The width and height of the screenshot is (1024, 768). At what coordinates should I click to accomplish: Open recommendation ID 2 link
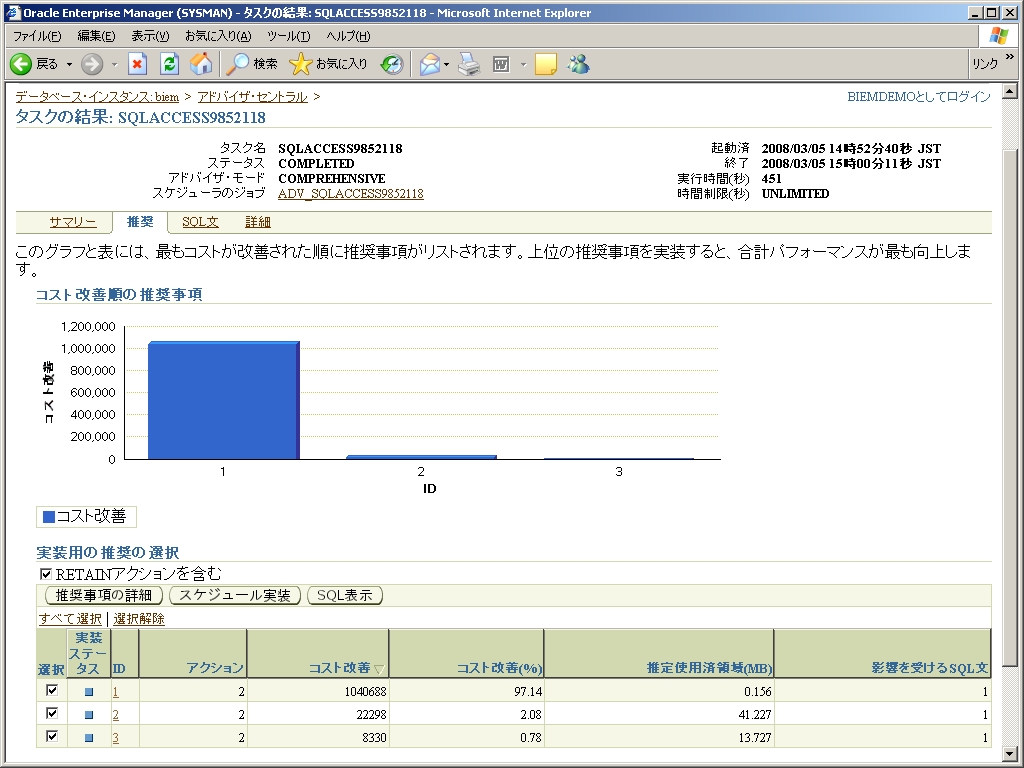116,715
